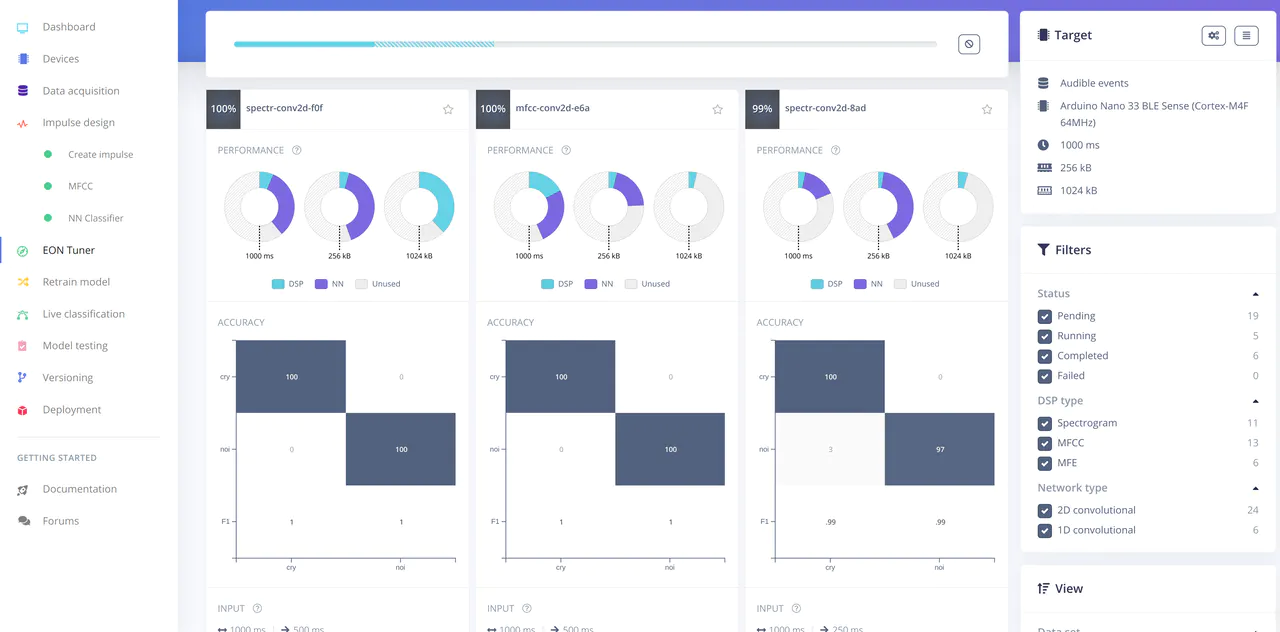
Task: Uncheck the MFCC DSP filter
Action: click(1045, 443)
